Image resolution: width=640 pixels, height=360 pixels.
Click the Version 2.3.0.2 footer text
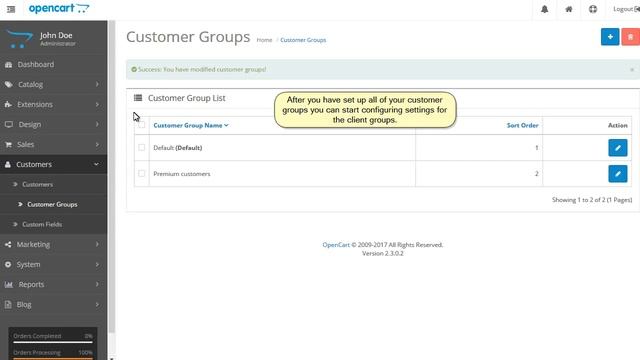click(382, 253)
